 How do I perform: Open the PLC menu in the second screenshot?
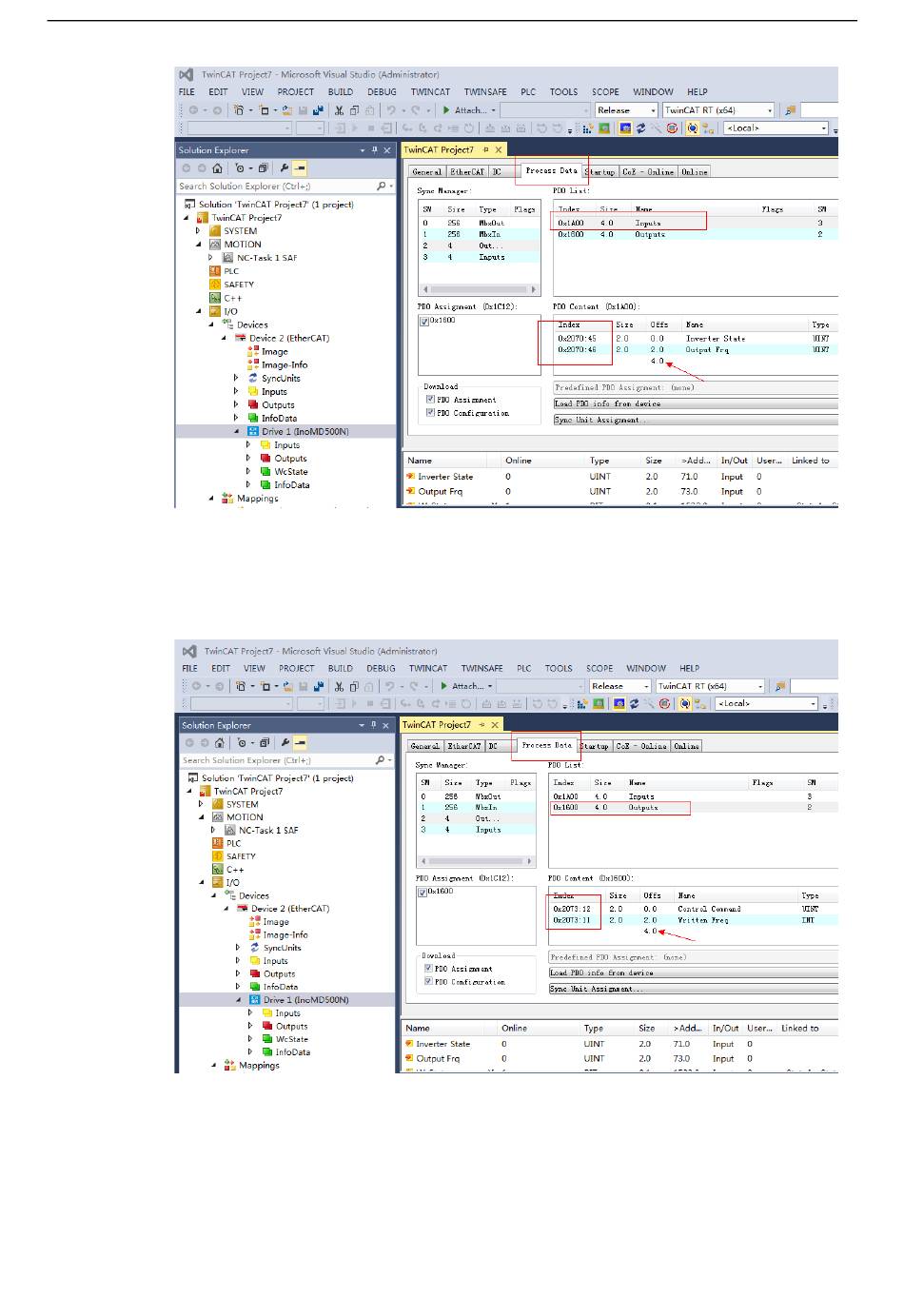524,669
